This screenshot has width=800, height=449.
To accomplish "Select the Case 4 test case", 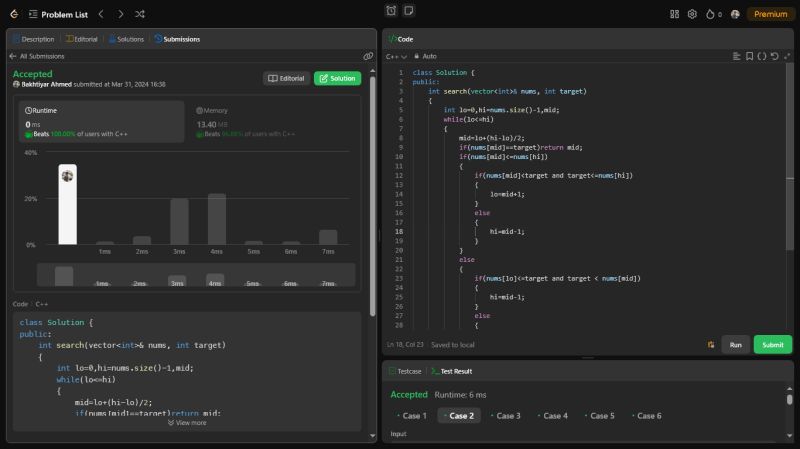I will [x=553, y=415].
